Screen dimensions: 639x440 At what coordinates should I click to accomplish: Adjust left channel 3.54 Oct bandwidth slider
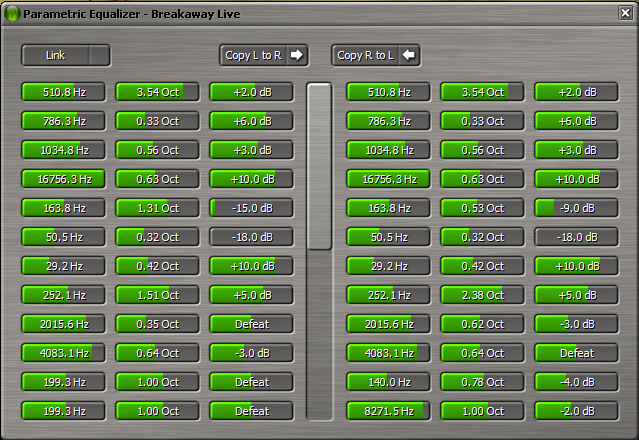click(x=158, y=92)
